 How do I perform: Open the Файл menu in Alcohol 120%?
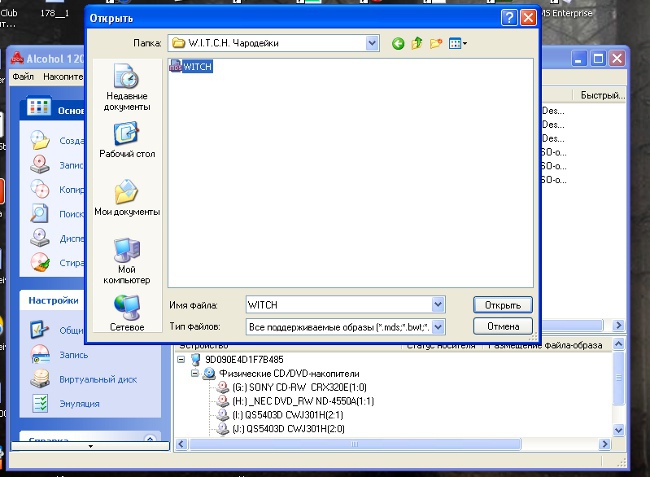[23, 77]
